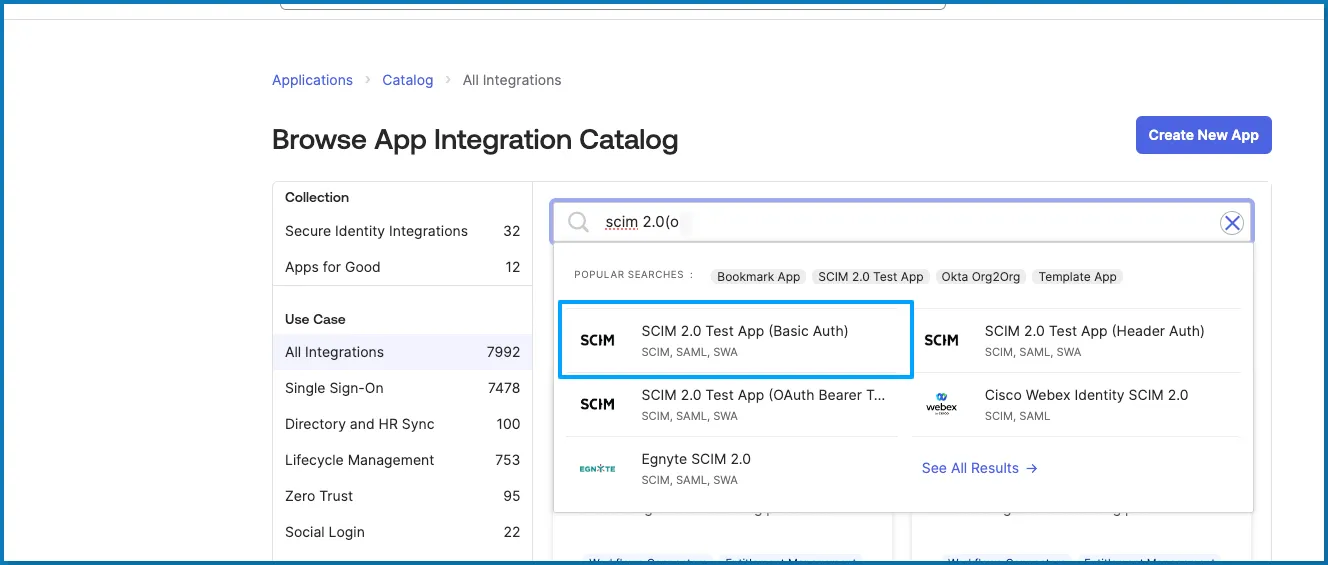Clear the search field with X icon
This screenshot has height=565, width=1328.
click(x=1232, y=223)
